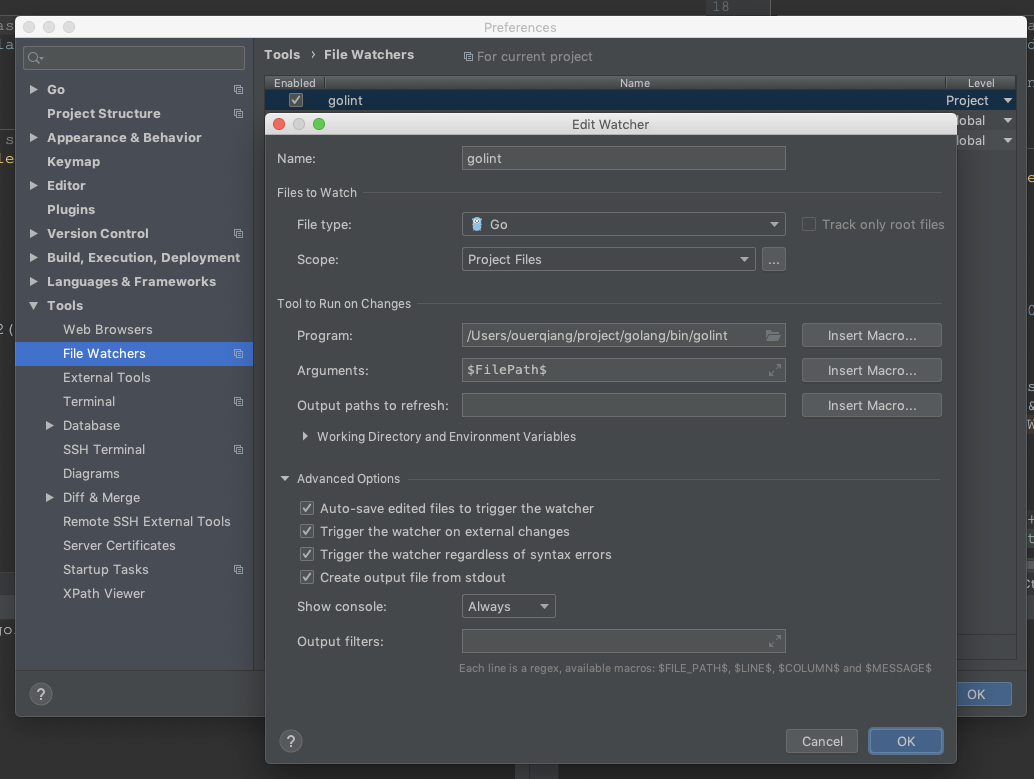Close the Edit Watcher dialog with red button

pyautogui.click(x=279, y=124)
